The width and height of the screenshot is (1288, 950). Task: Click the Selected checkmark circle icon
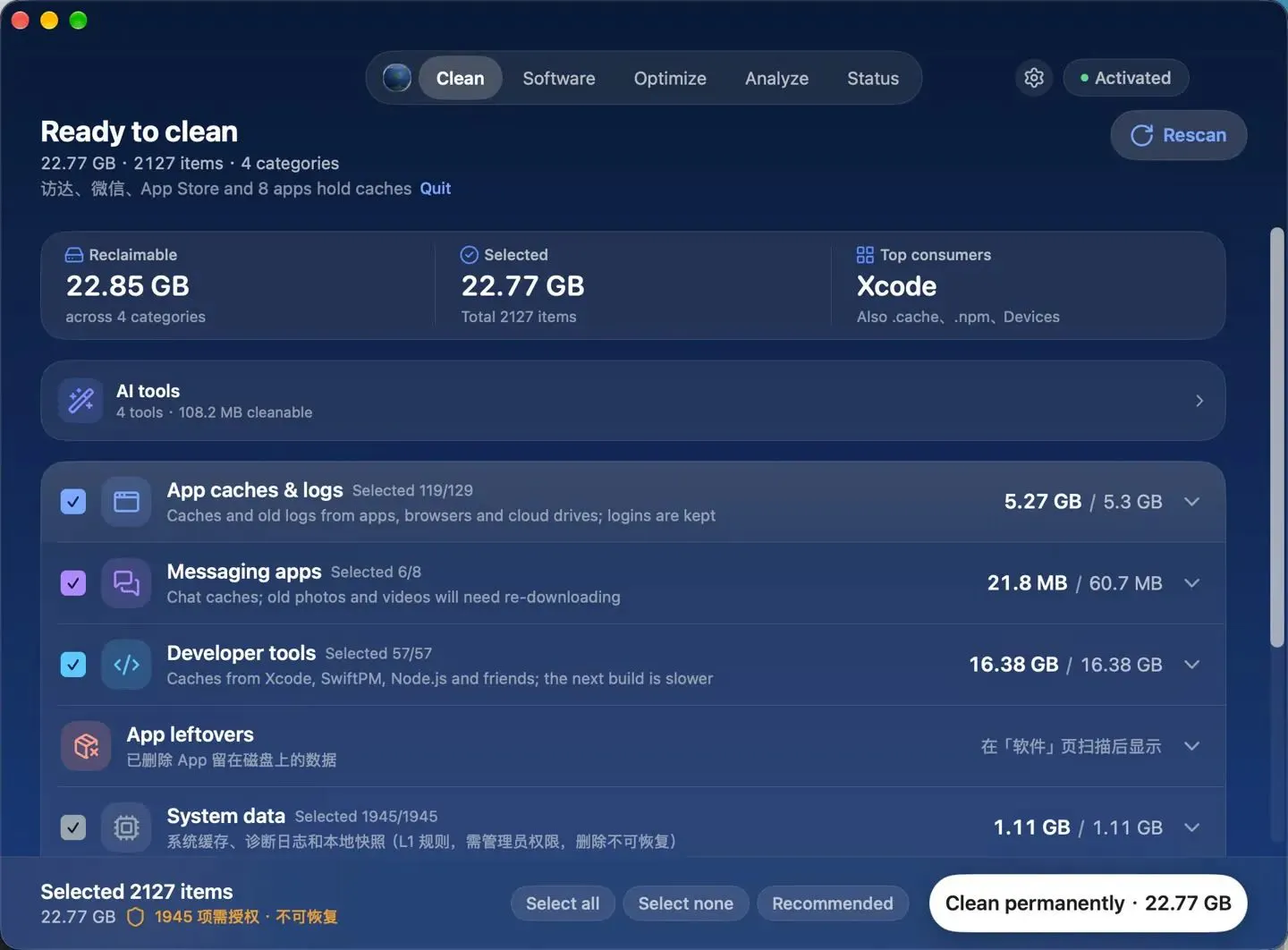tap(470, 255)
